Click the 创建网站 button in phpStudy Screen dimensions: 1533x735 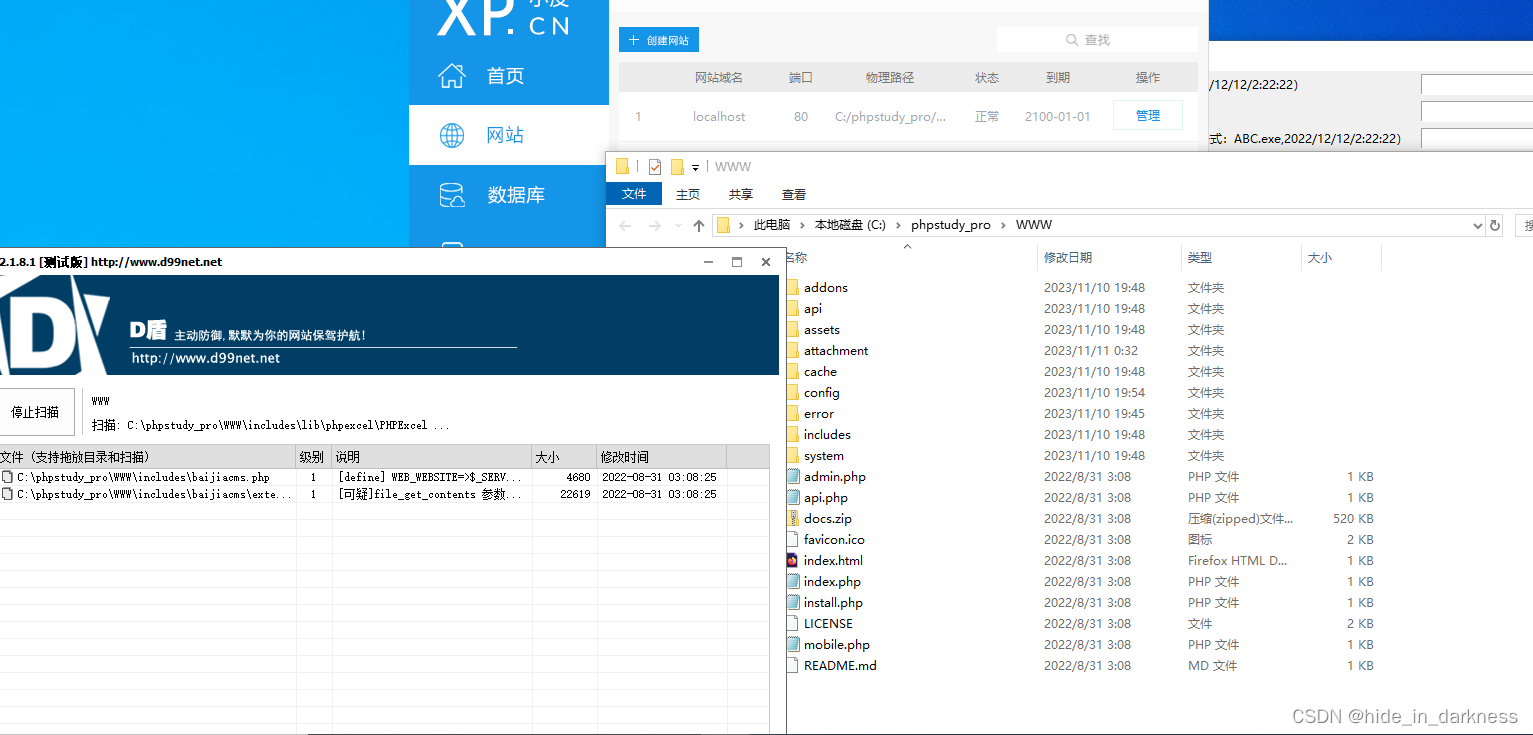[x=658, y=40]
